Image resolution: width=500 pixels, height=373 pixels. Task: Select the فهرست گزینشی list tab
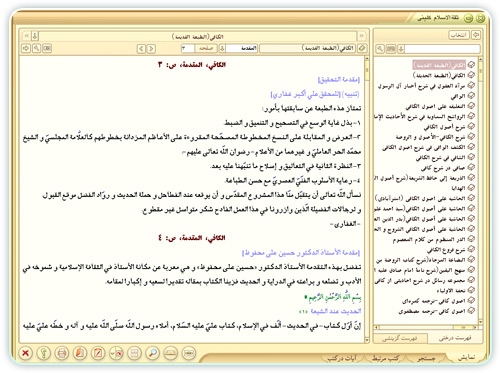click(400, 338)
